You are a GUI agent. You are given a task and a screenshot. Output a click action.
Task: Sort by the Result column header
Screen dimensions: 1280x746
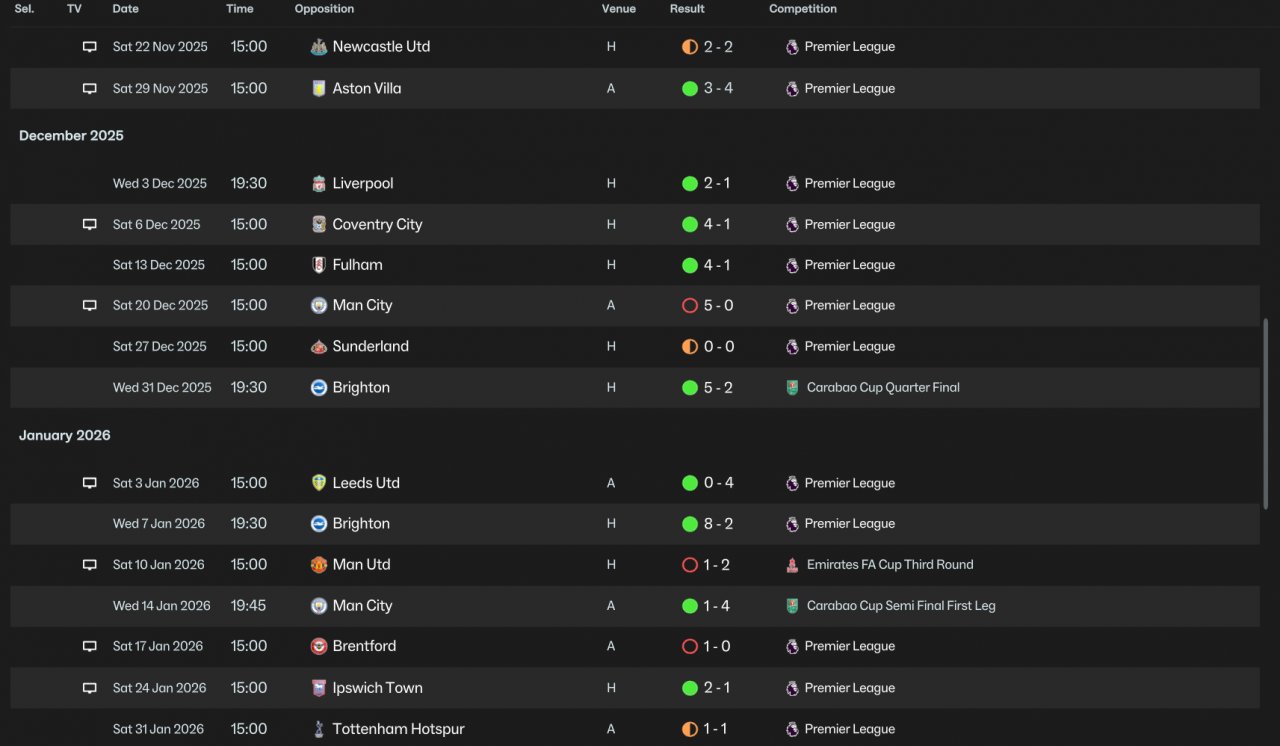(687, 9)
